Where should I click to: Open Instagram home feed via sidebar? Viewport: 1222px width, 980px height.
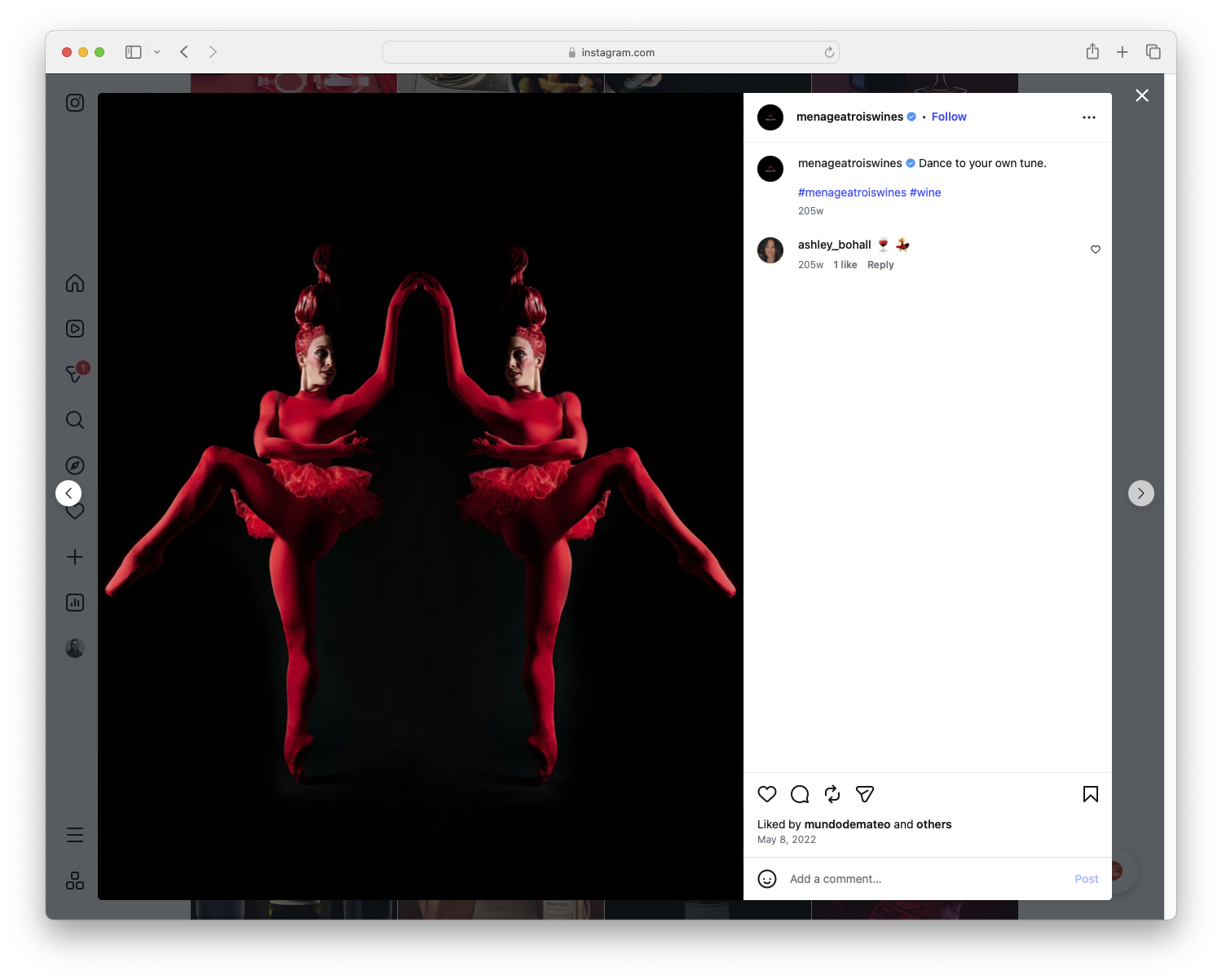click(x=74, y=283)
